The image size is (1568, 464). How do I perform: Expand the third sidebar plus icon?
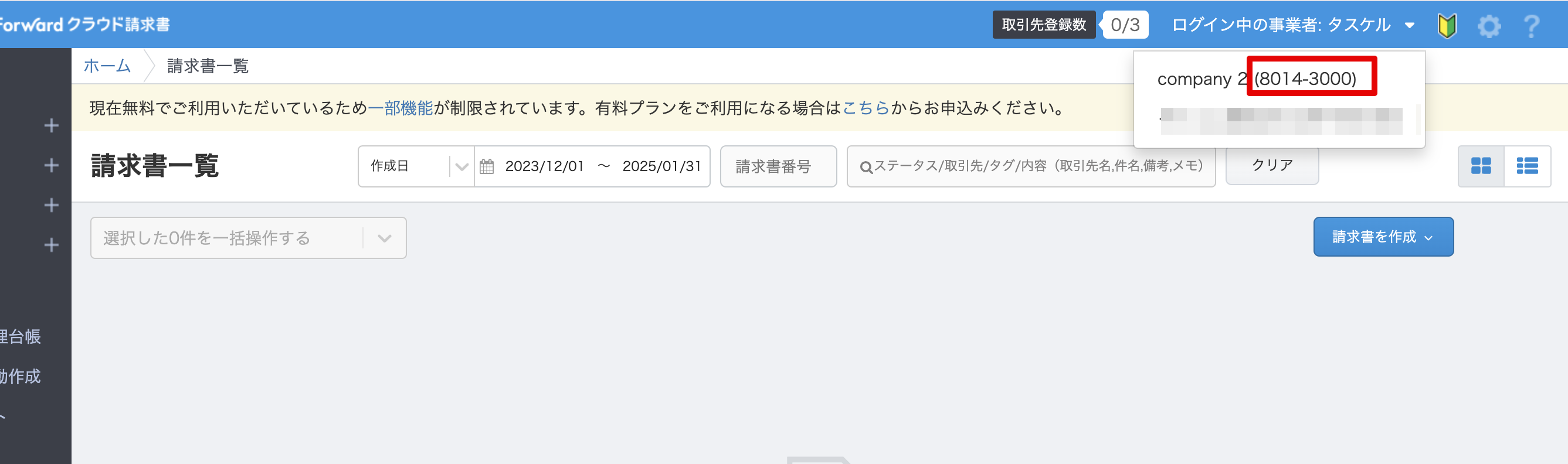coord(52,206)
